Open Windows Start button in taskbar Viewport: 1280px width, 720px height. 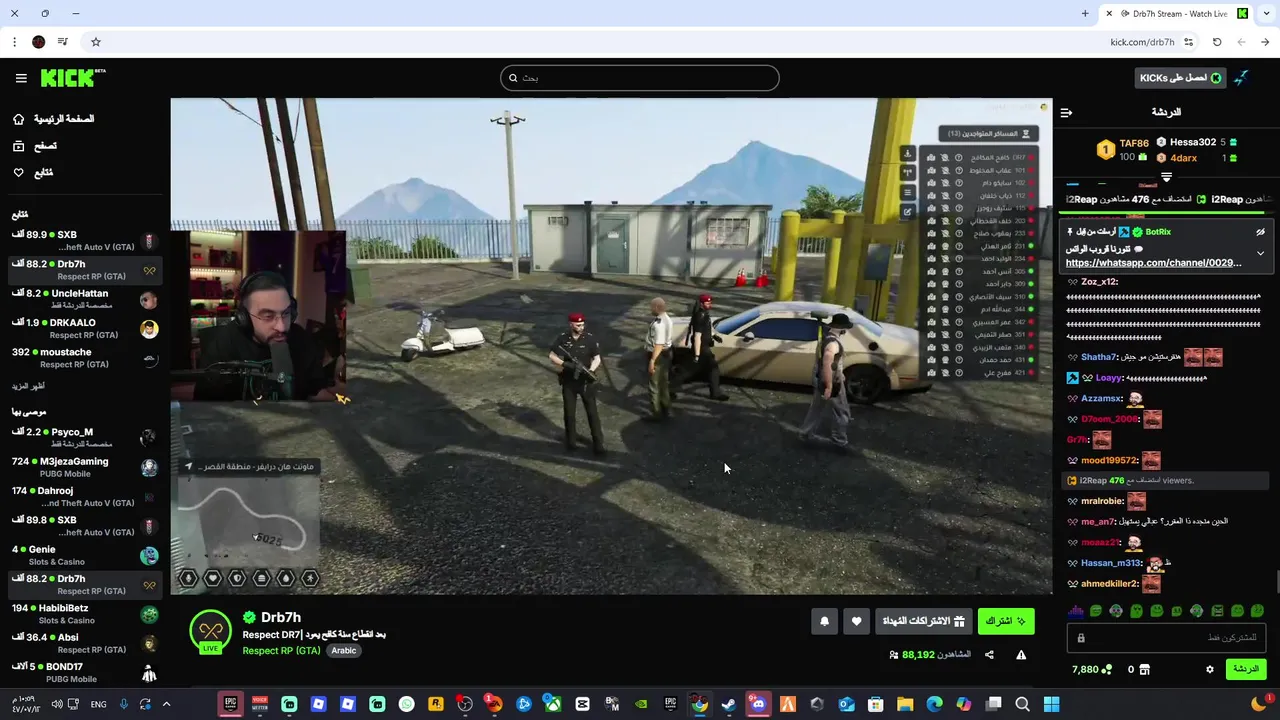[x=1051, y=704]
